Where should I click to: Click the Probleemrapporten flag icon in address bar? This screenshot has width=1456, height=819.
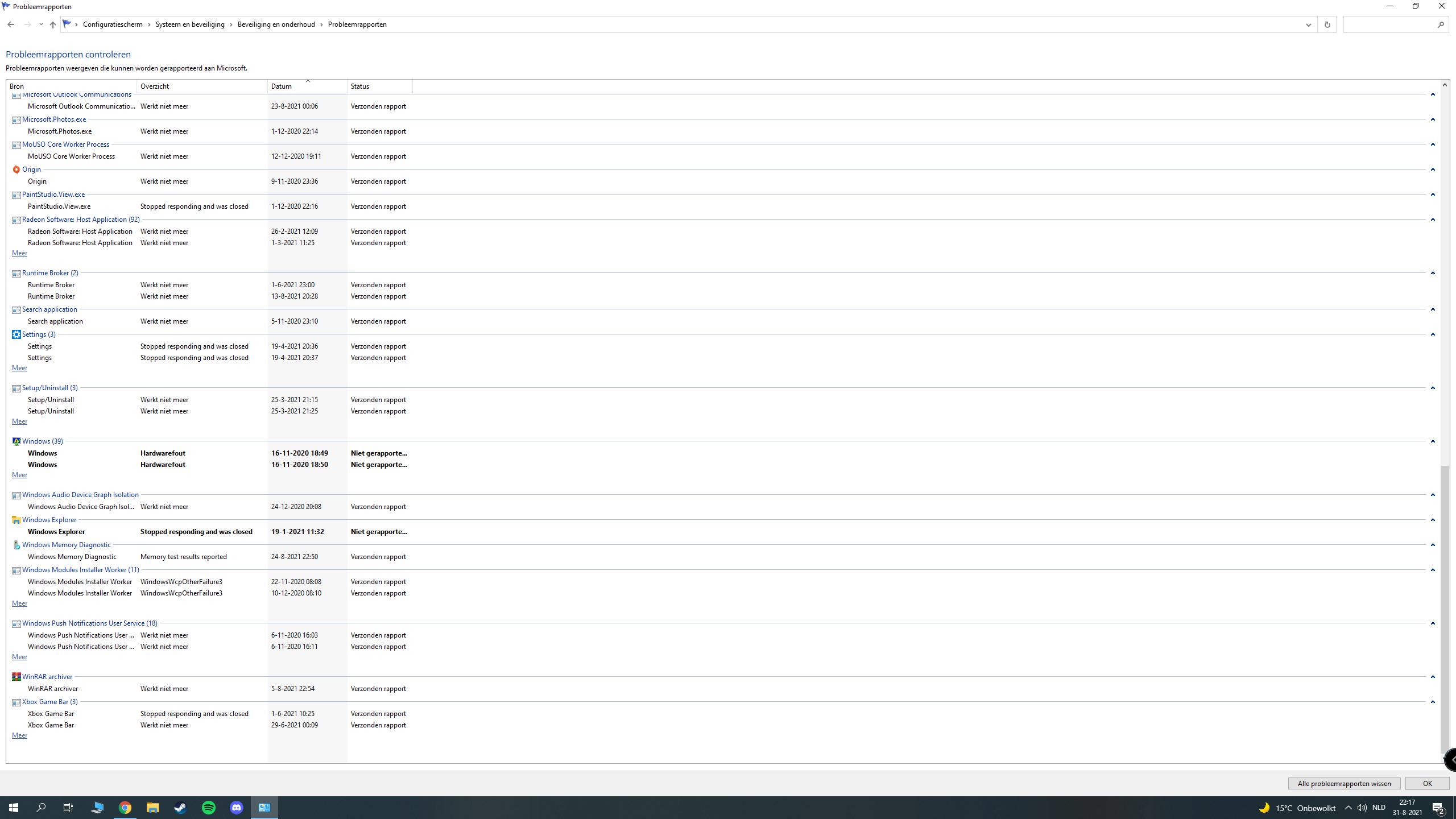[x=67, y=24]
